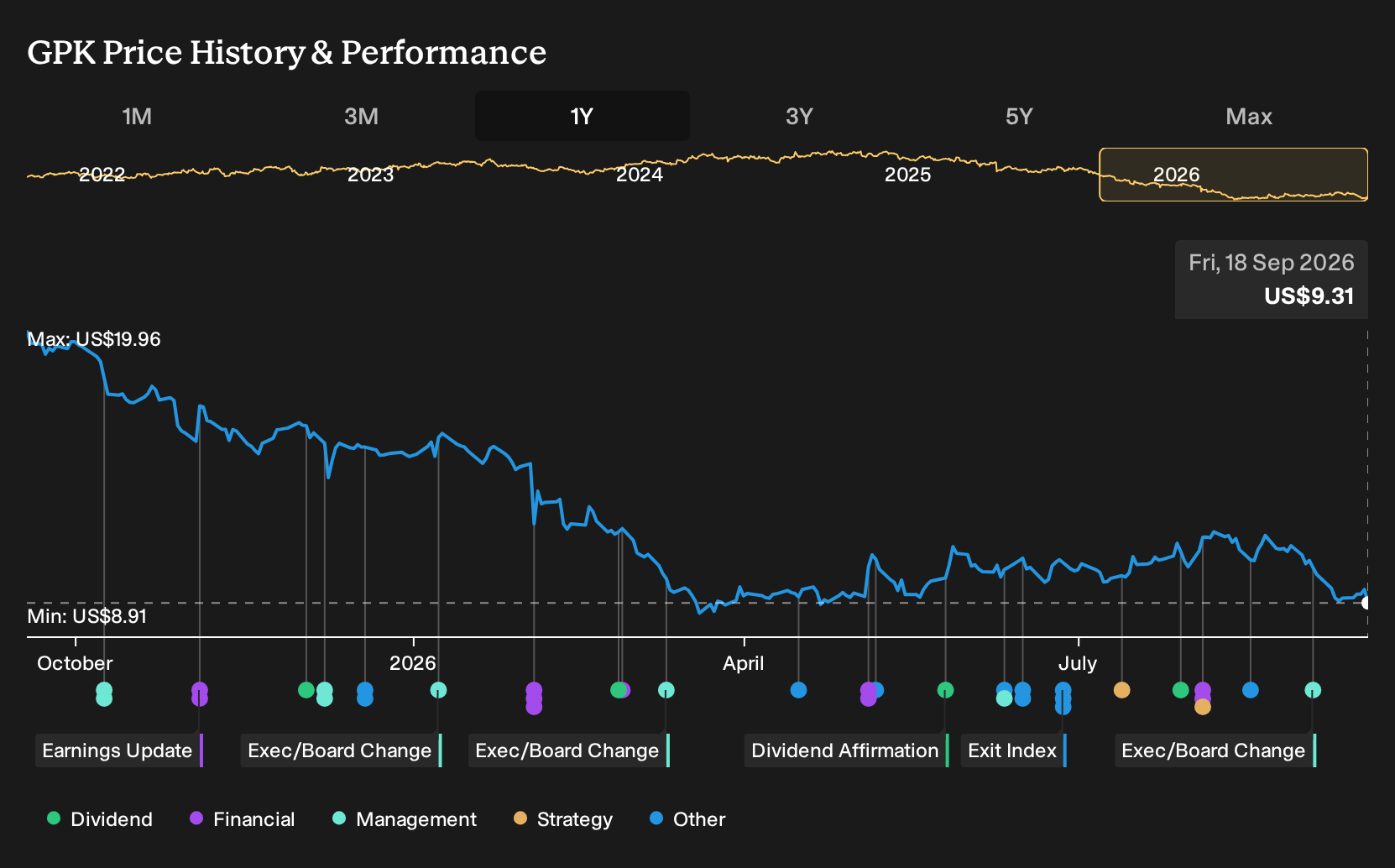Select the Max time range tab
Image resolution: width=1395 pixels, height=868 pixels.
click(1249, 116)
